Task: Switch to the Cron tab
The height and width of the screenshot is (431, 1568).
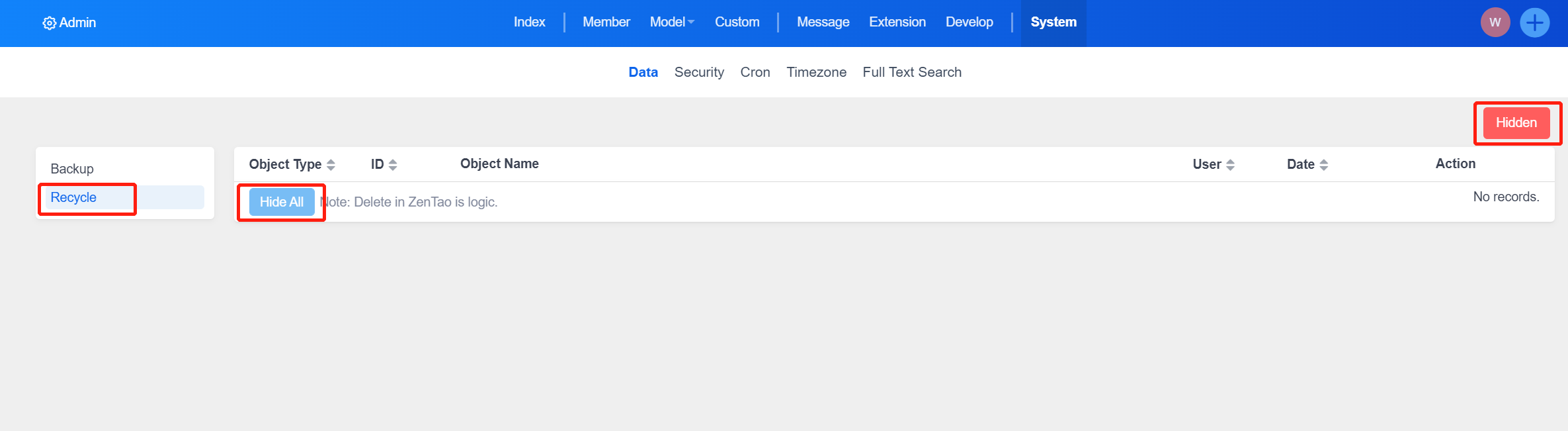Action: coord(755,72)
